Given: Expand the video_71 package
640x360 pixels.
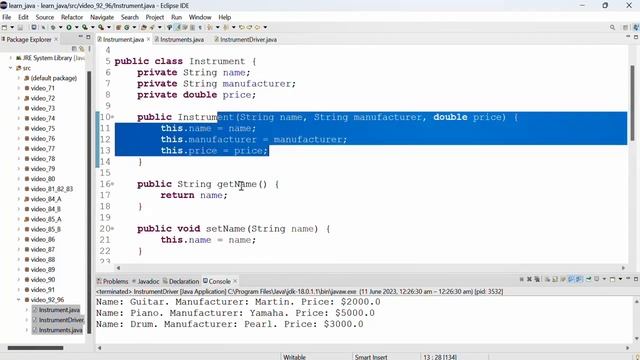Looking at the screenshot, I should point(19,88).
